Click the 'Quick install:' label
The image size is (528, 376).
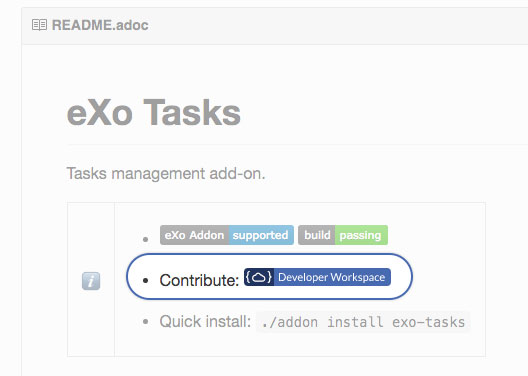click(x=205, y=321)
